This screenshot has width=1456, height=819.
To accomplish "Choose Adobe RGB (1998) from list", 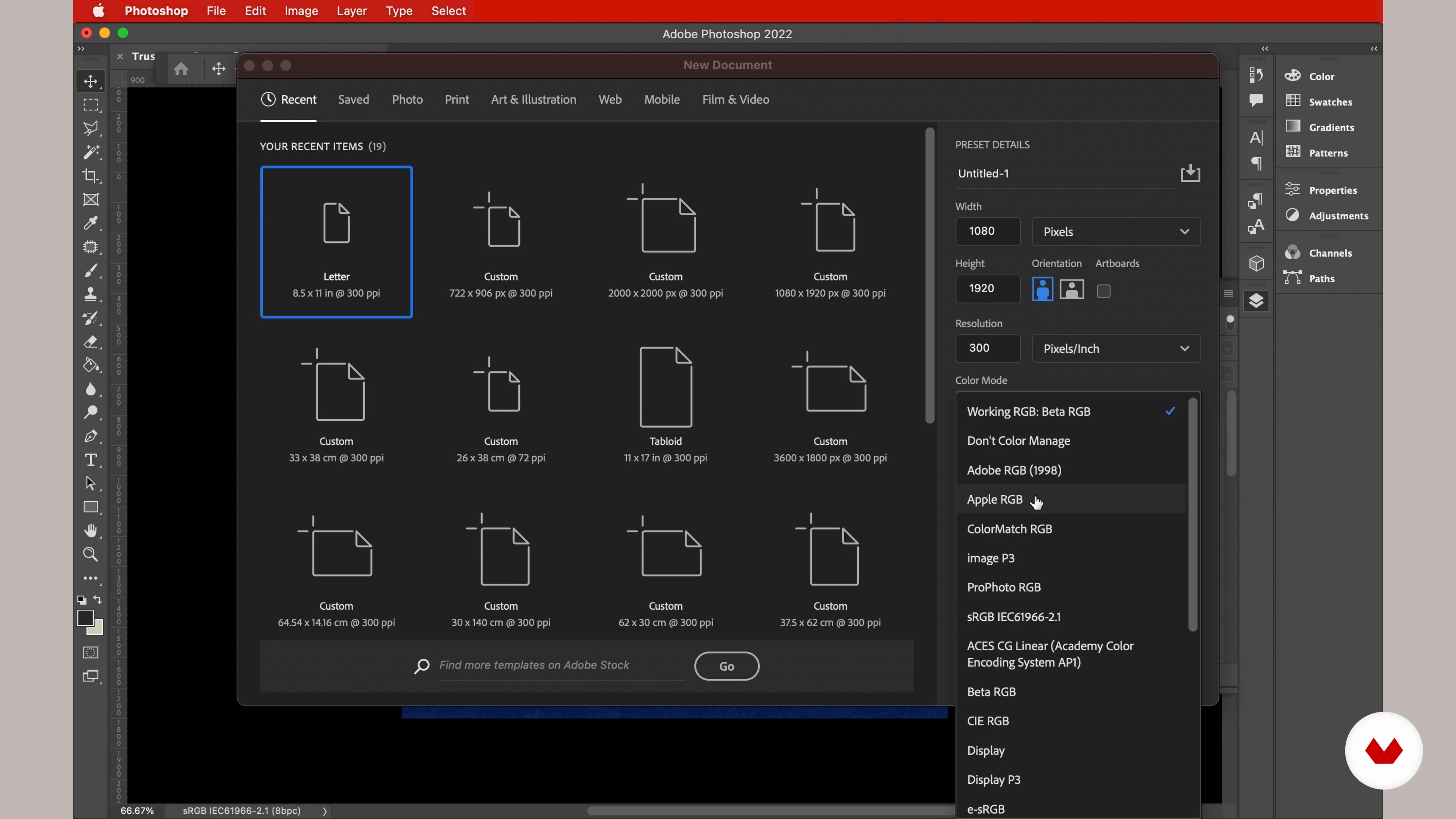I will (x=1070, y=470).
